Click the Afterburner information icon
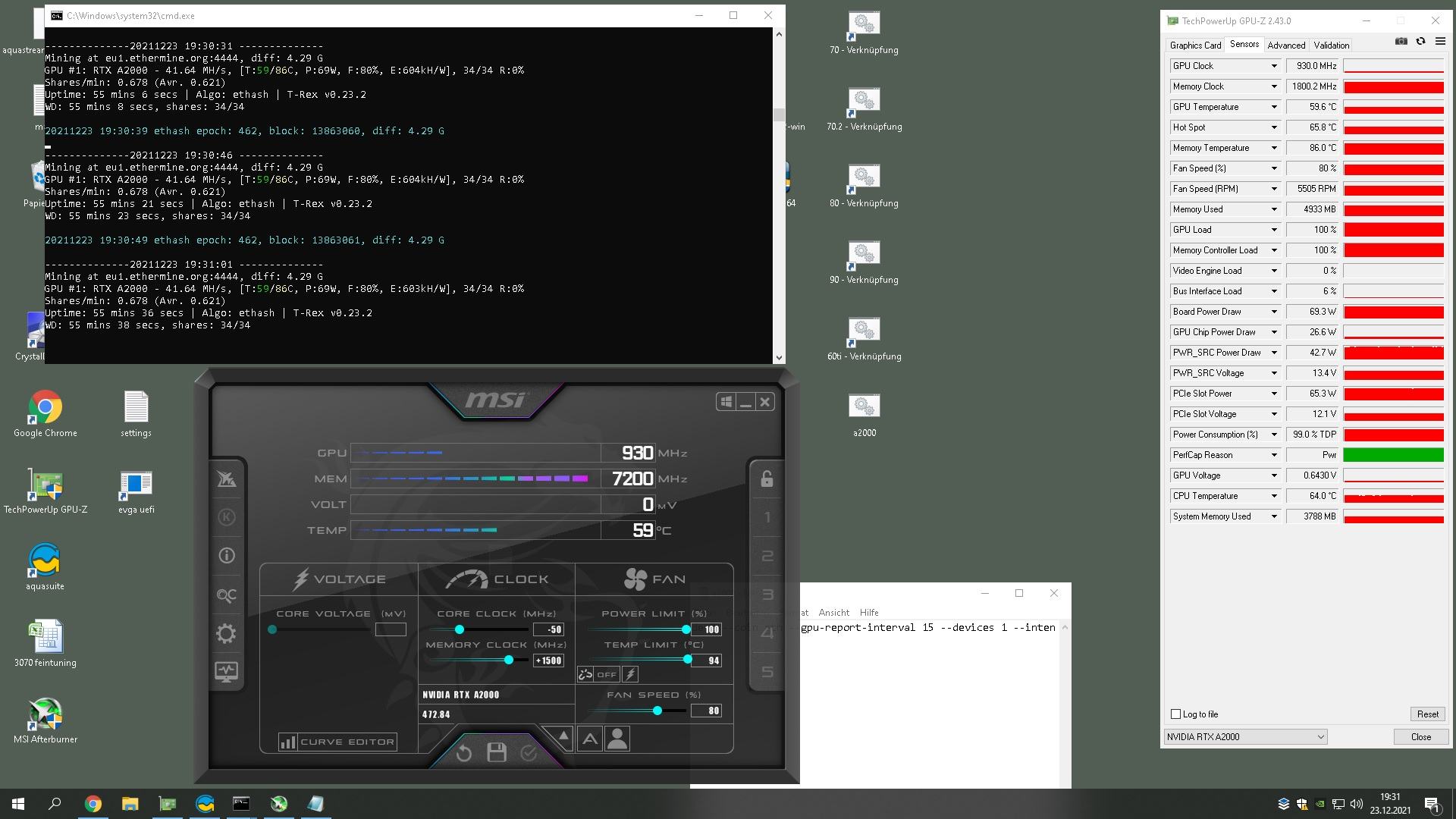Viewport: 1456px width, 819px height. coord(226,556)
